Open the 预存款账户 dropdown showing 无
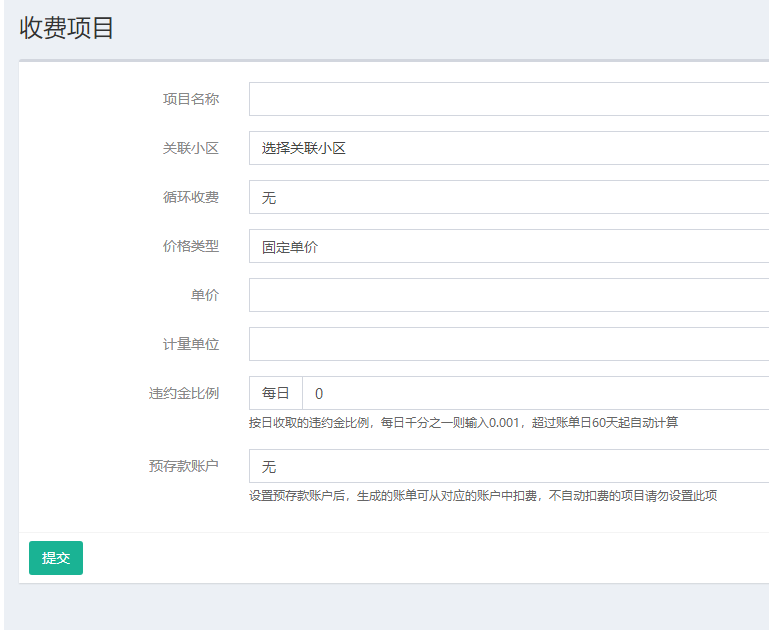Image resolution: width=769 pixels, height=630 pixels. 509,466
